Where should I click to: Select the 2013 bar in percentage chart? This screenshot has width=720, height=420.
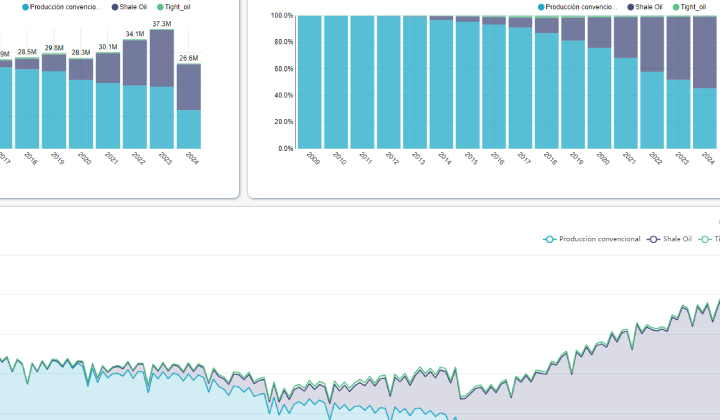coord(415,82)
